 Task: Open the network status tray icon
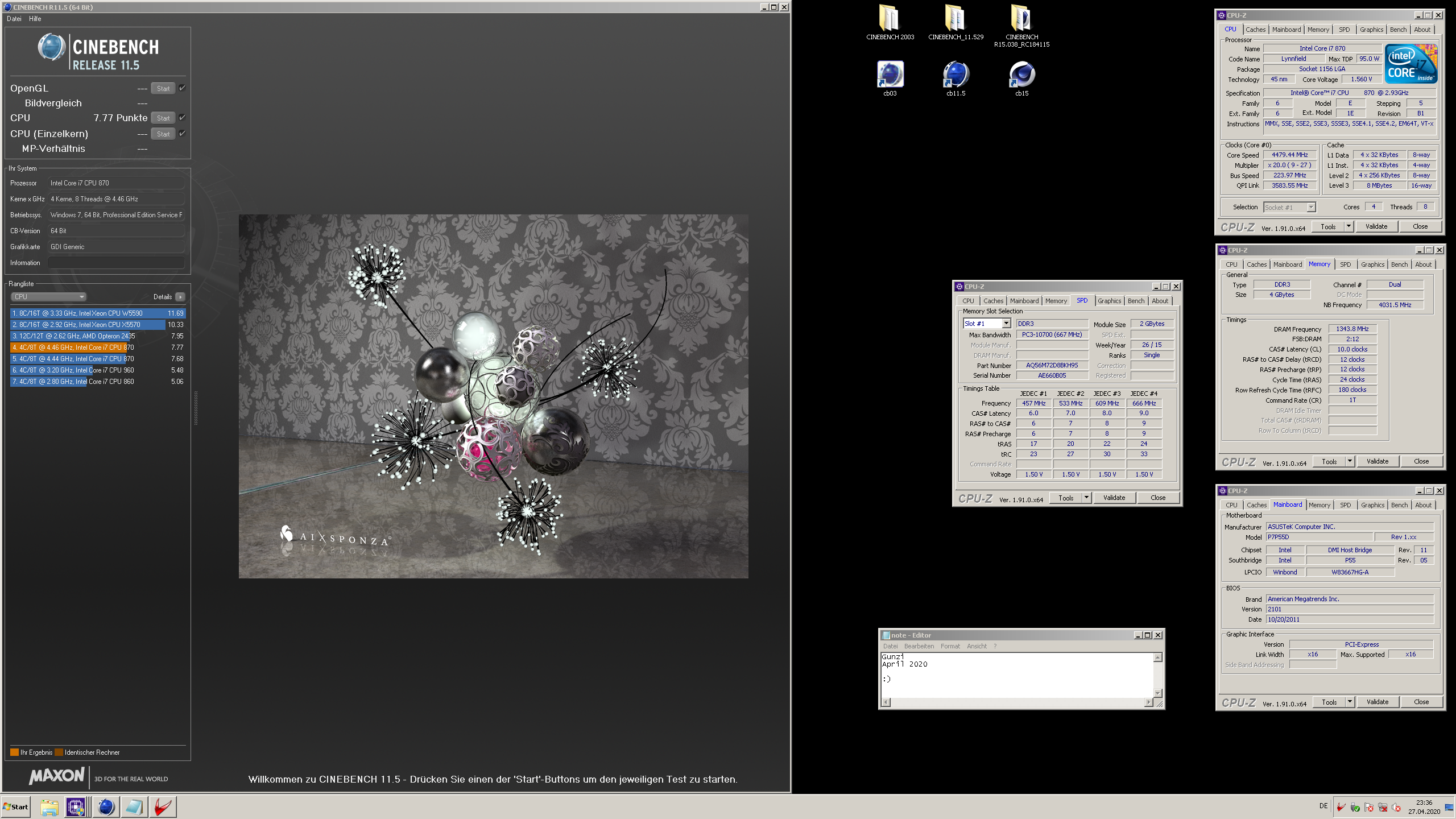[1382, 807]
